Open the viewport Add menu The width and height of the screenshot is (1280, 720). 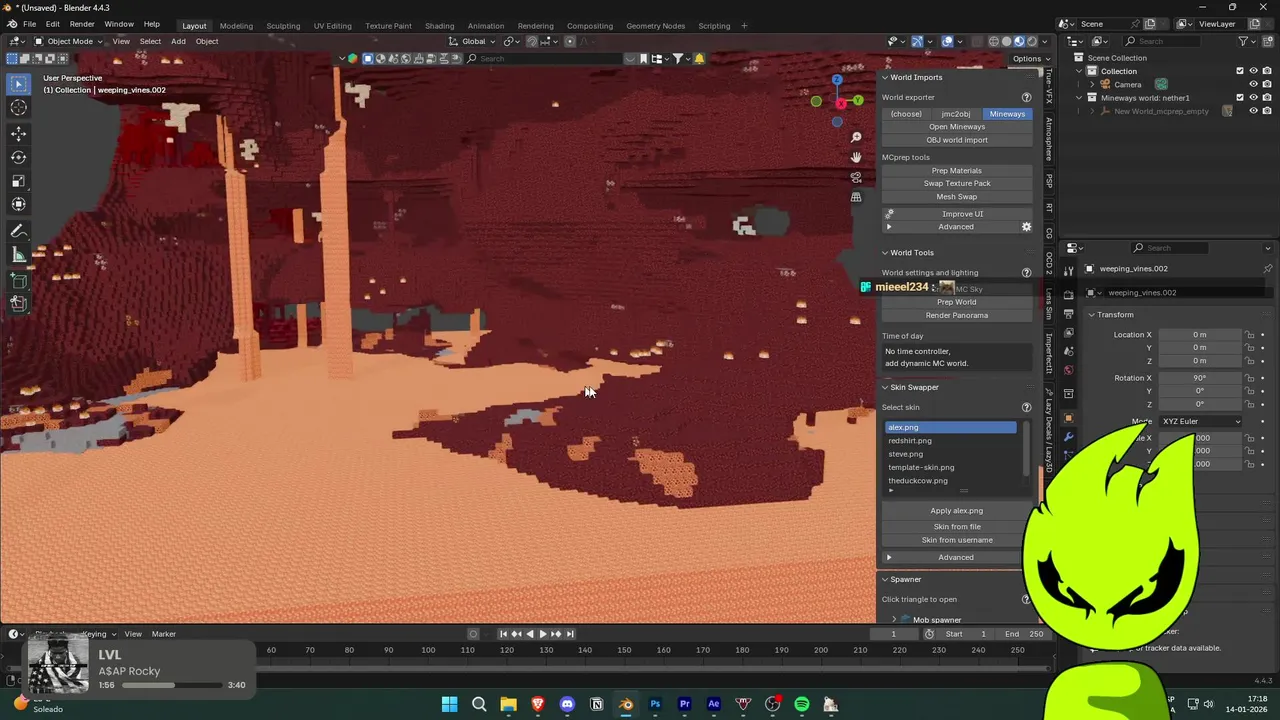click(x=178, y=41)
